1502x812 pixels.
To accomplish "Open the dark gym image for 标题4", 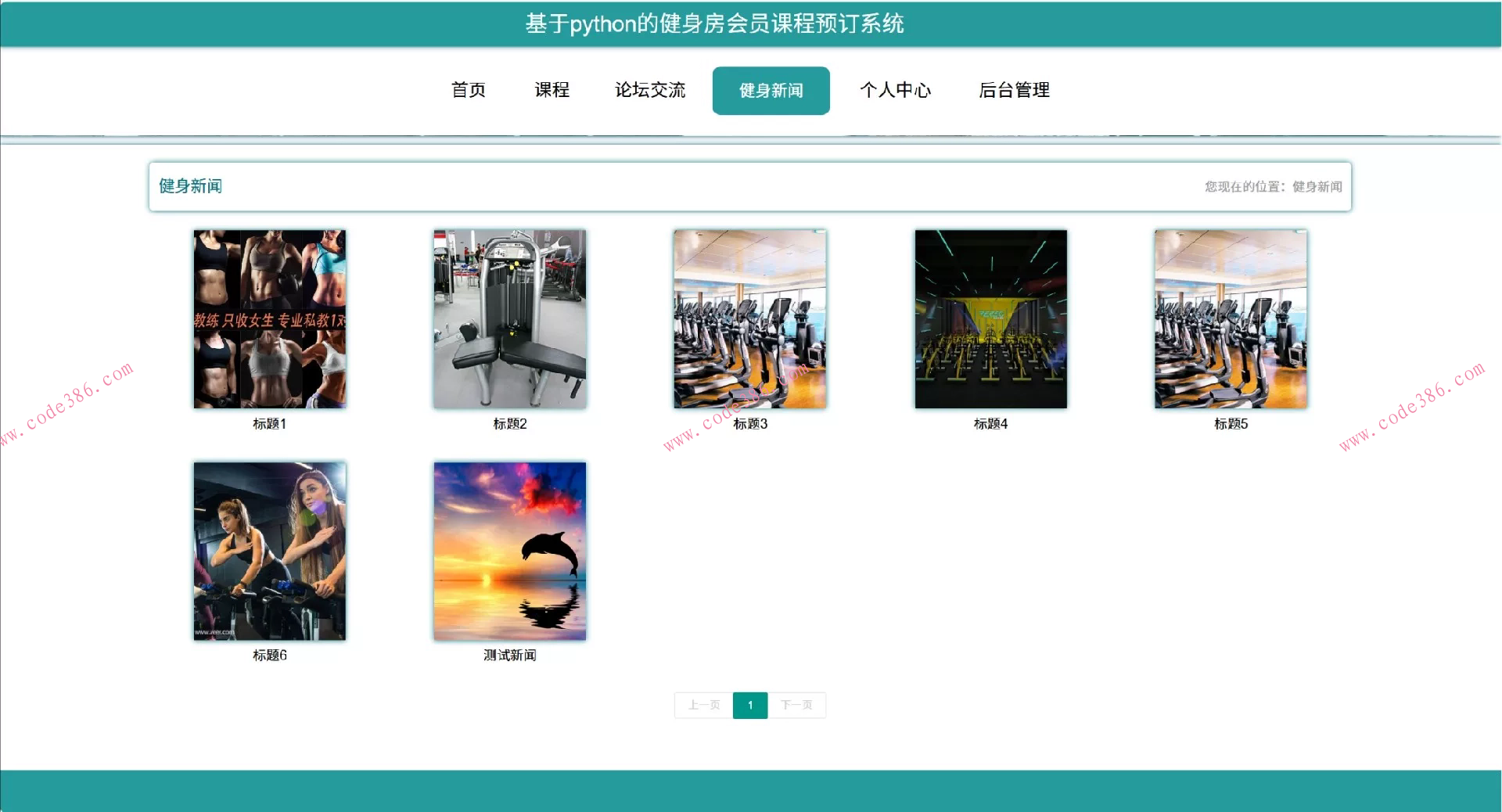I will [x=990, y=318].
